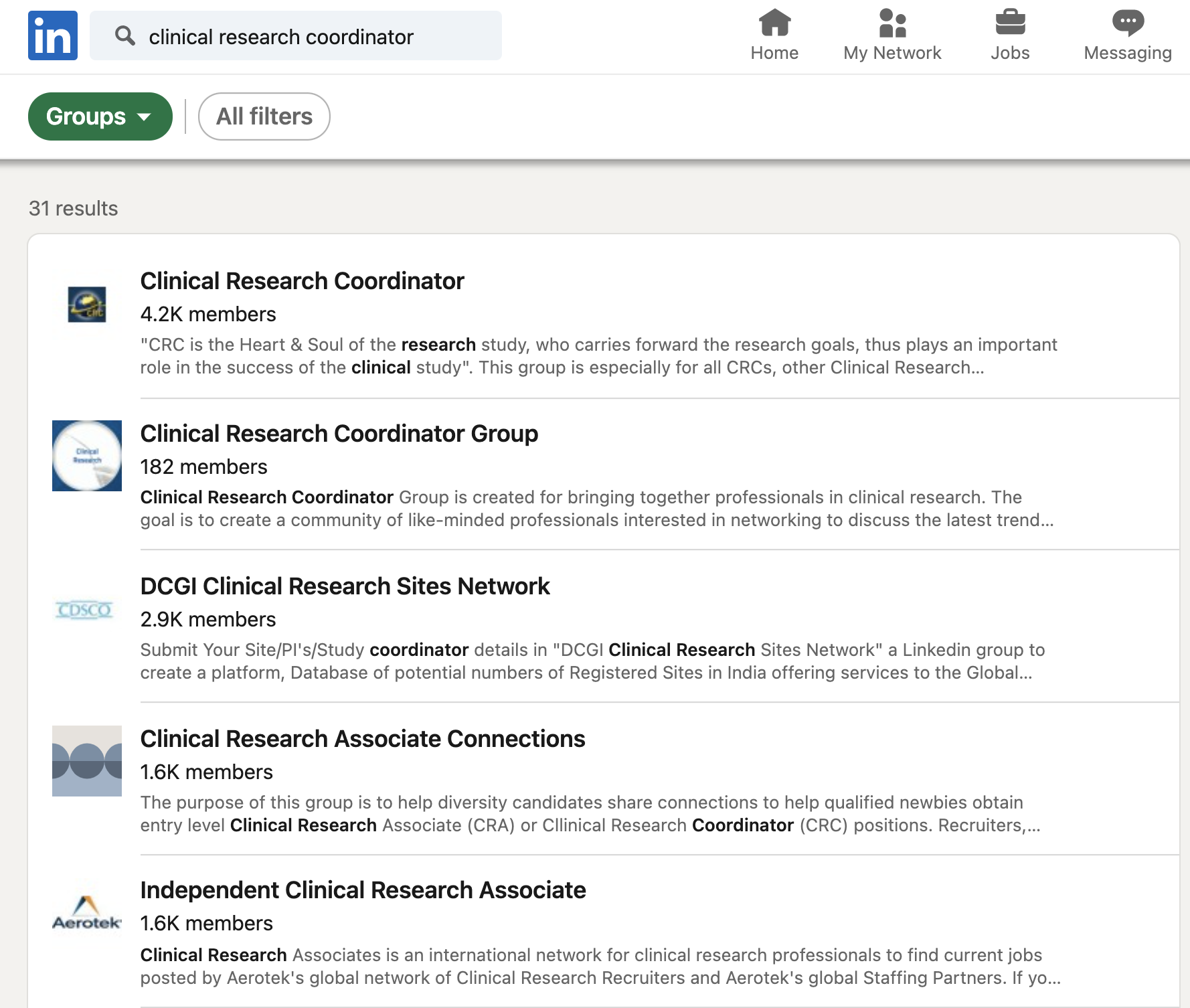Image resolution: width=1190 pixels, height=1008 pixels.
Task: Open DCGI Clinical Research Sites Network
Action: 345,586
